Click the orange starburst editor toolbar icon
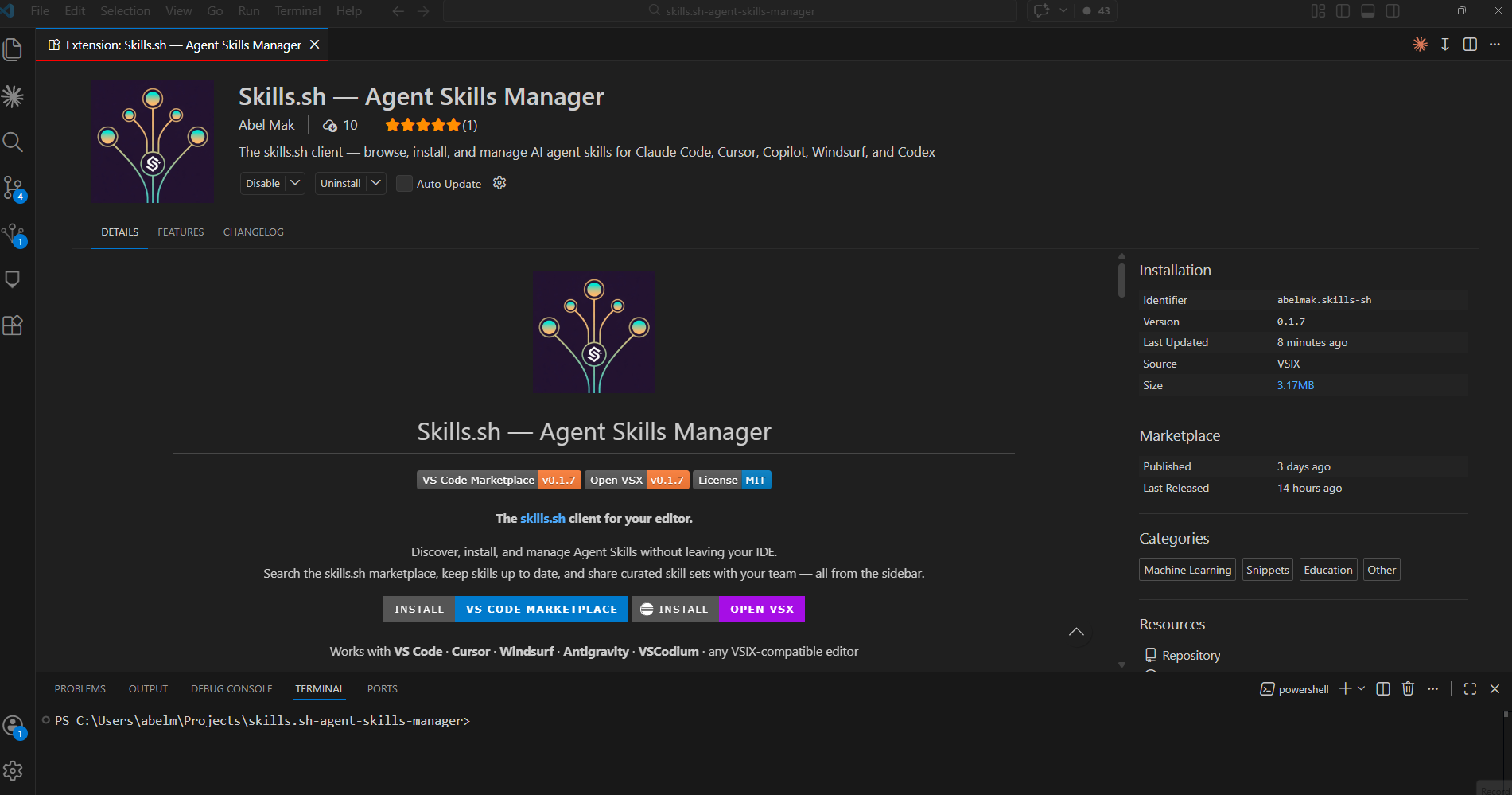Screen dimensions: 1512x795 [1420, 45]
